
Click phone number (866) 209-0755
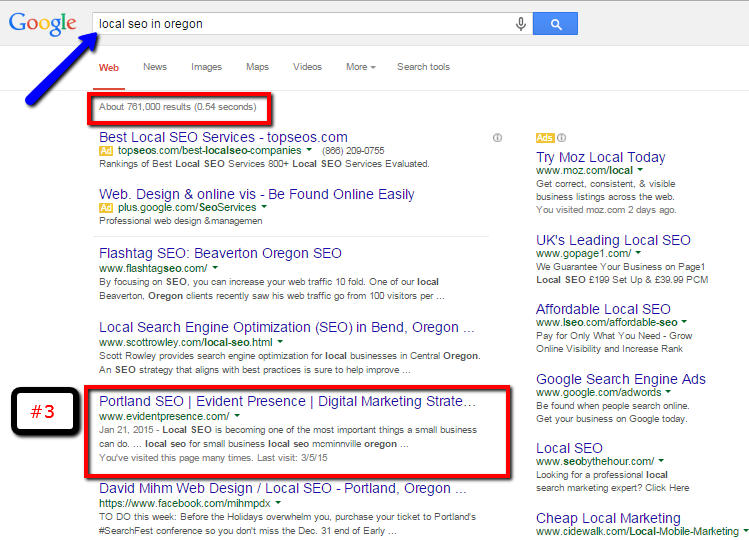coord(353,151)
